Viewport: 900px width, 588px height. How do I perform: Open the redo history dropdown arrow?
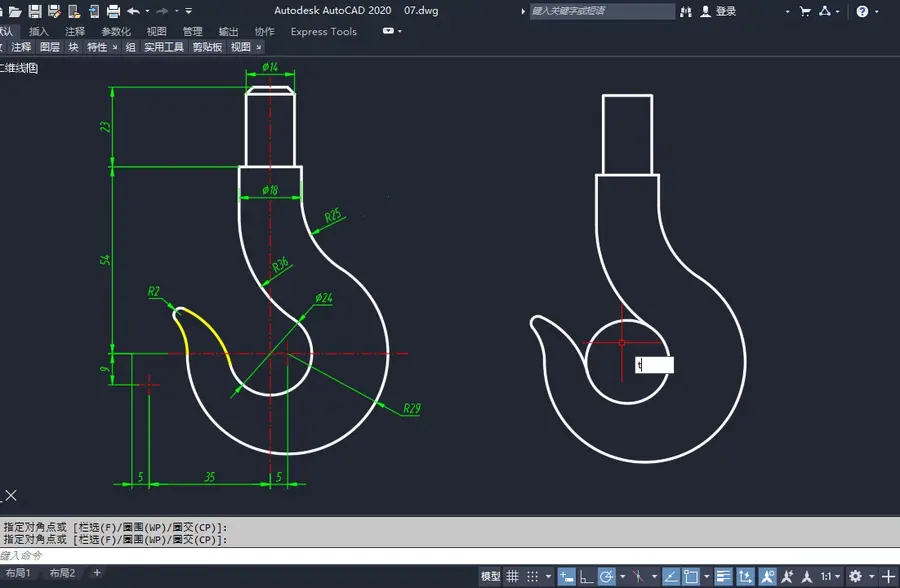pyautogui.click(x=176, y=11)
